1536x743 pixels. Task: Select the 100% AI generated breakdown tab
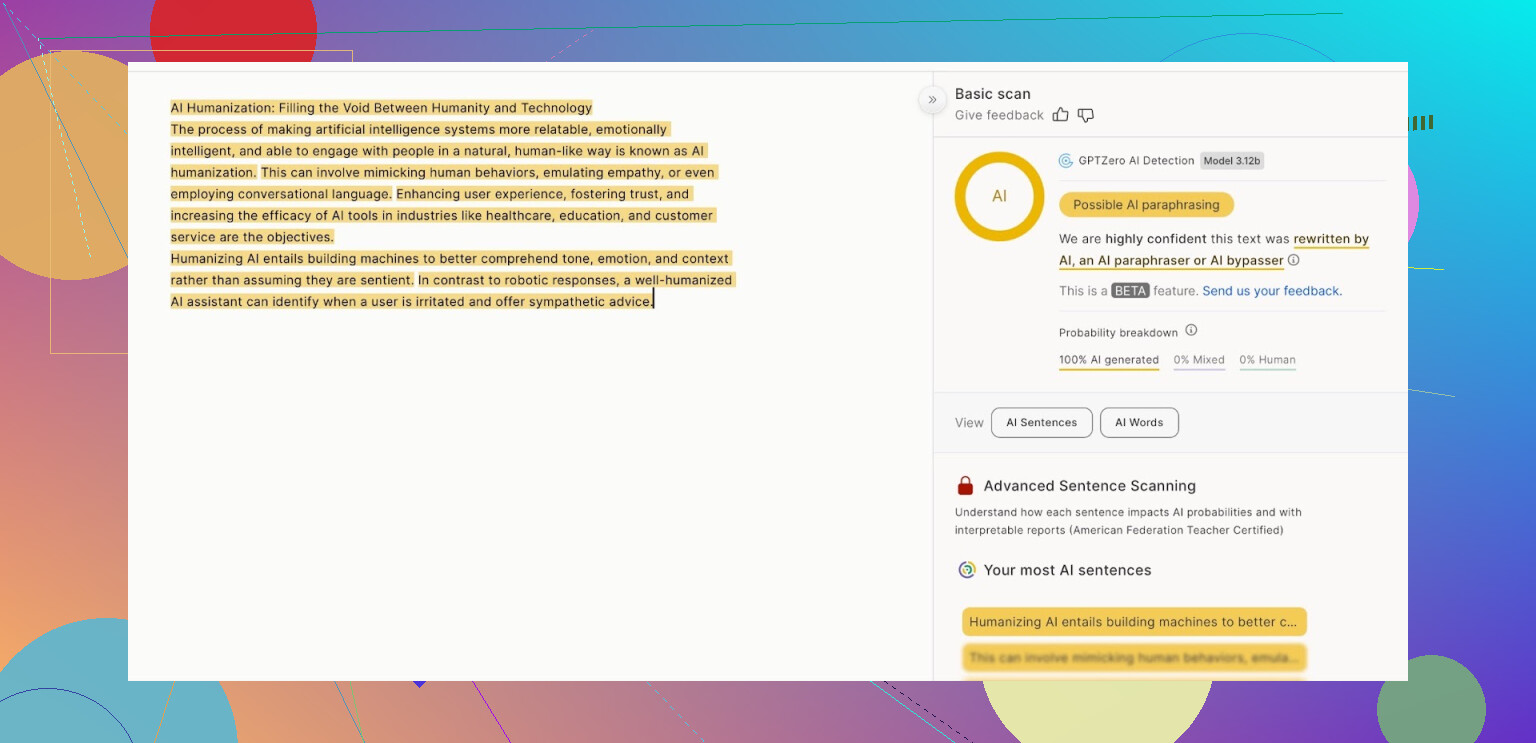coord(1108,360)
